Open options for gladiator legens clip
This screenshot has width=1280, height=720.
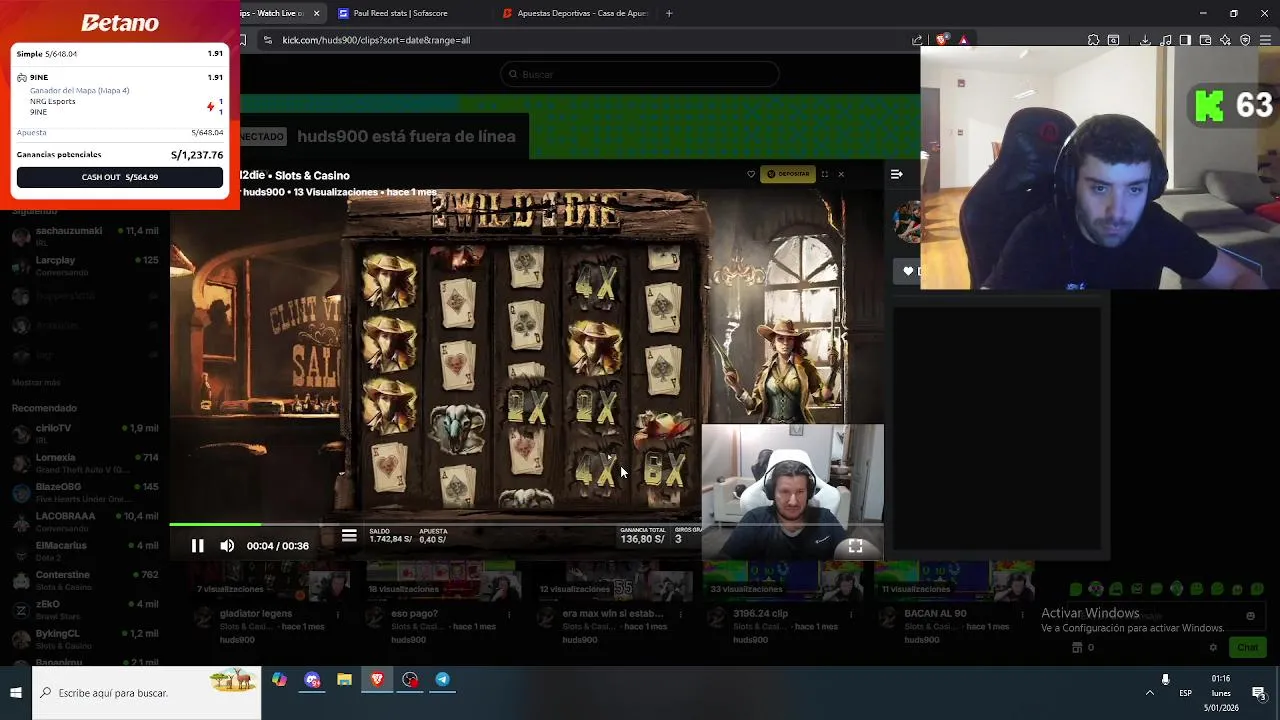coord(338,614)
